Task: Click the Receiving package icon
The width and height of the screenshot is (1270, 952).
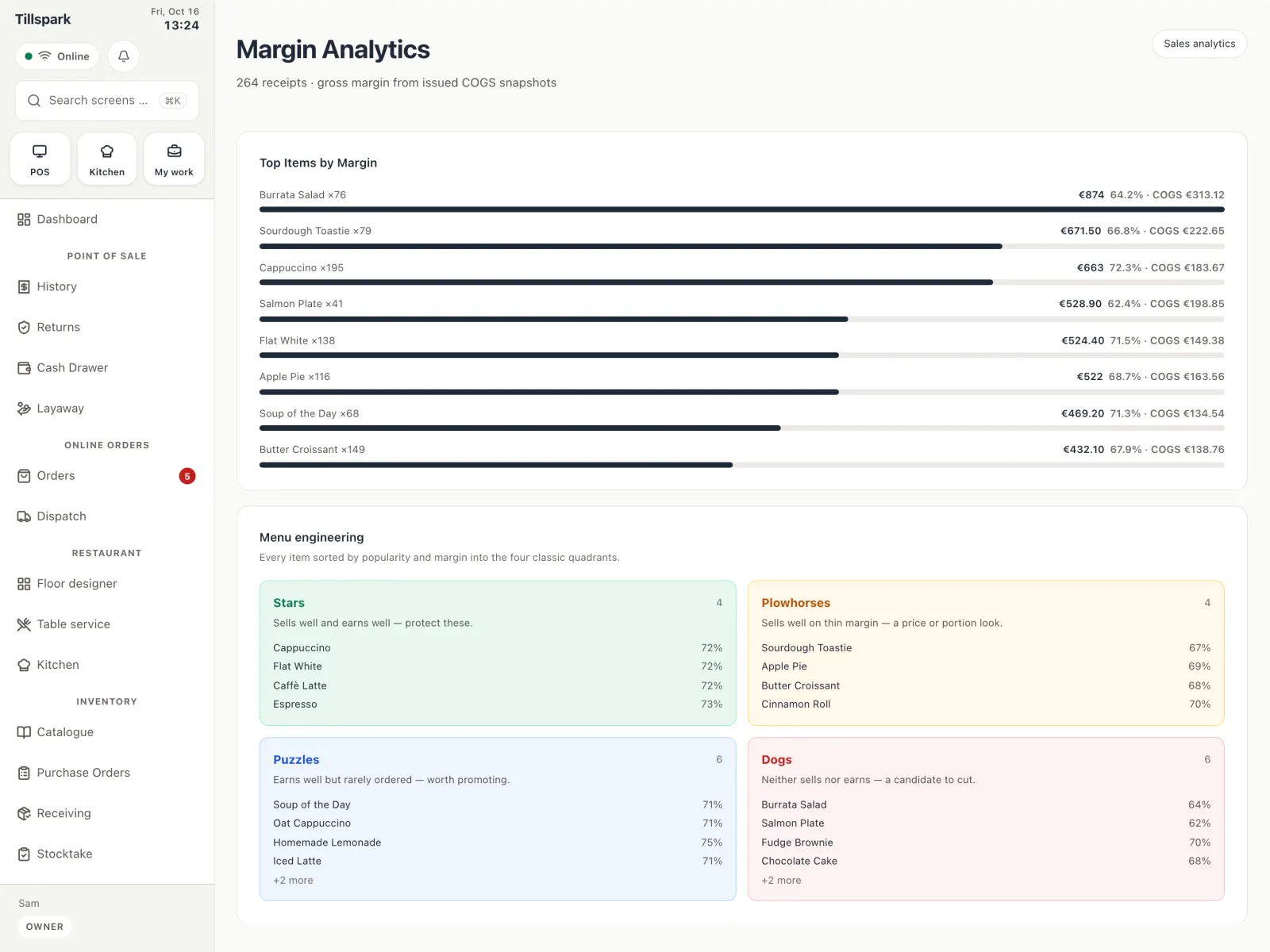Action: (x=24, y=813)
